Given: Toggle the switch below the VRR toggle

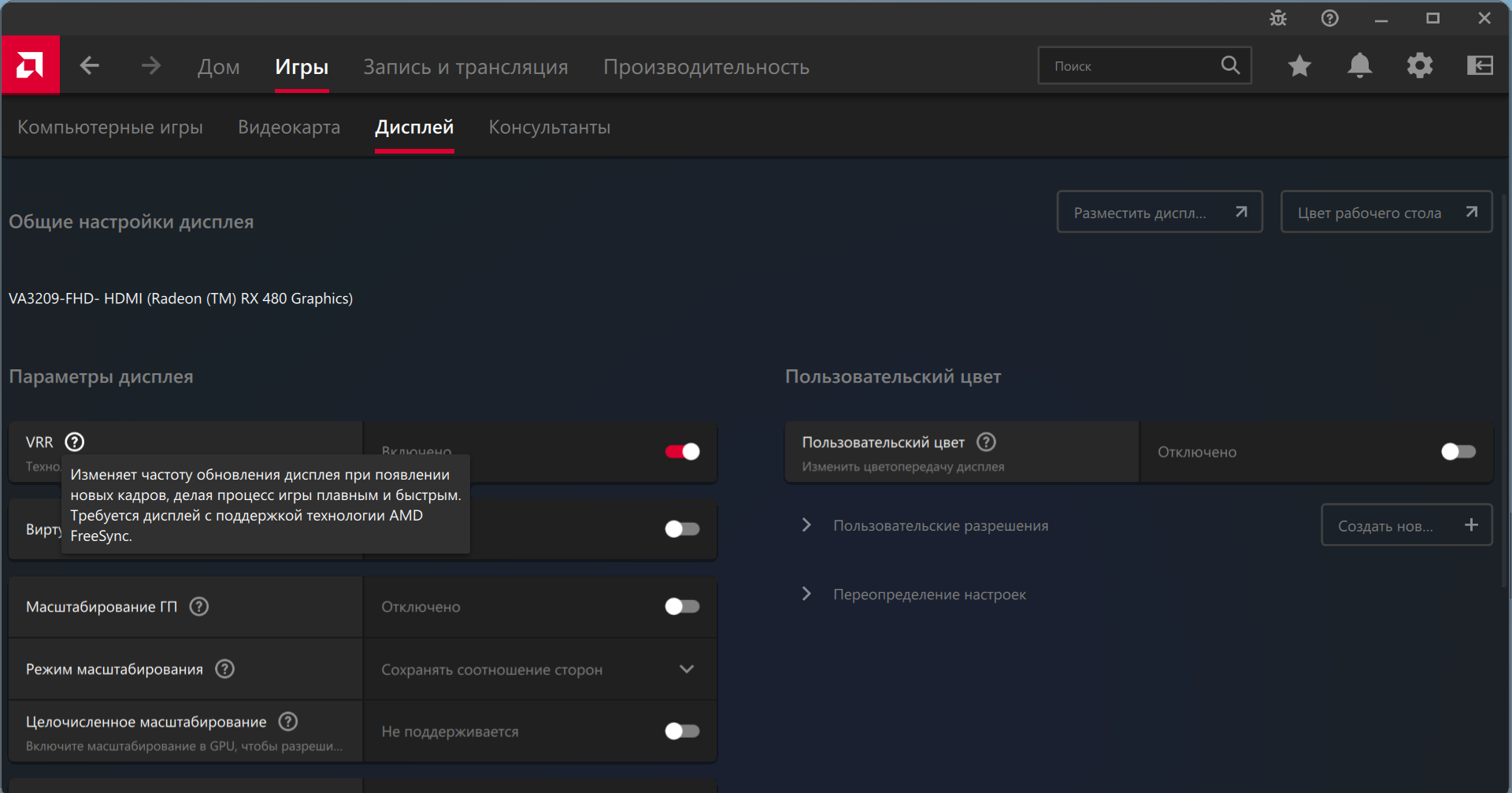Looking at the screenshot, I should [x=682, y=529].
